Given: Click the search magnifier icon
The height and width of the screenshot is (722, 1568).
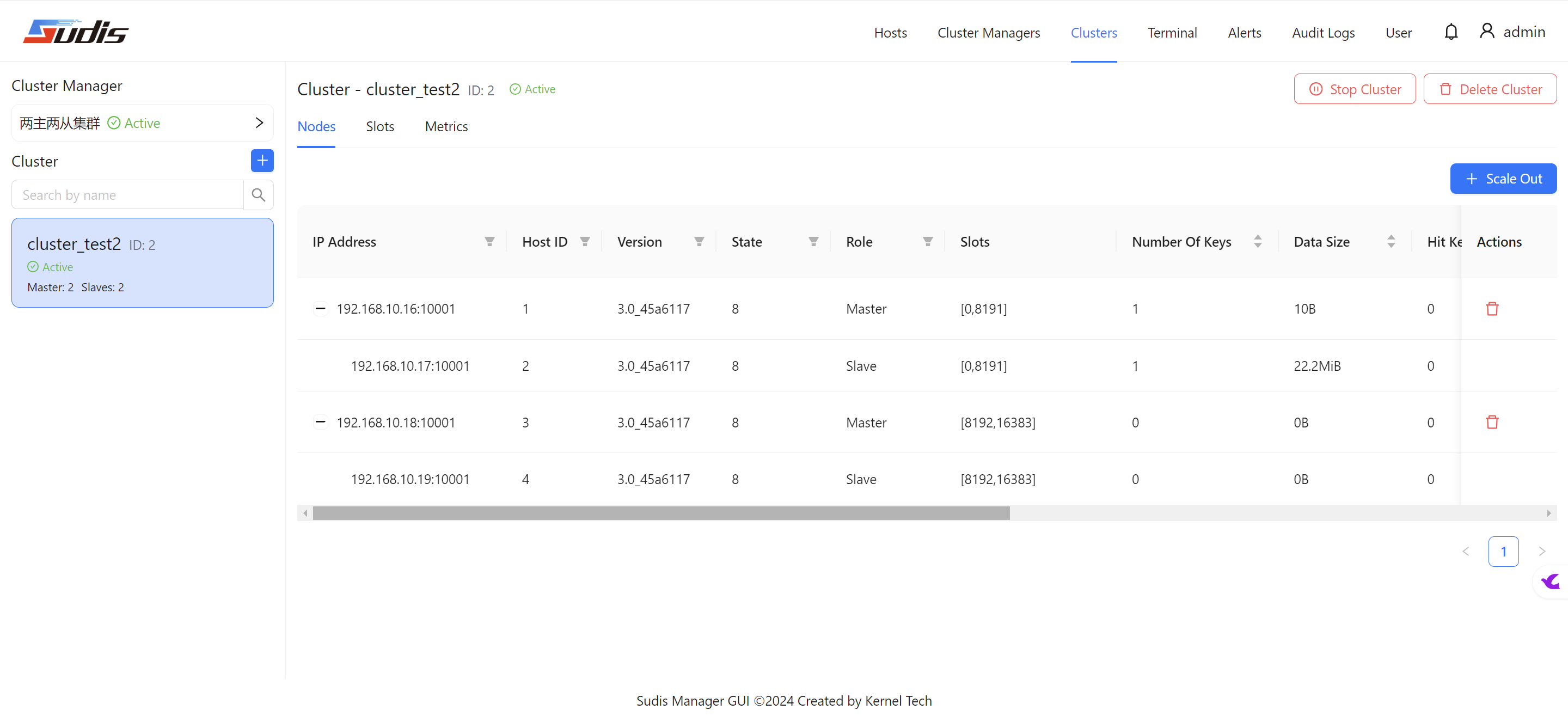Looking at the screenshot, I should click(258, 195).
